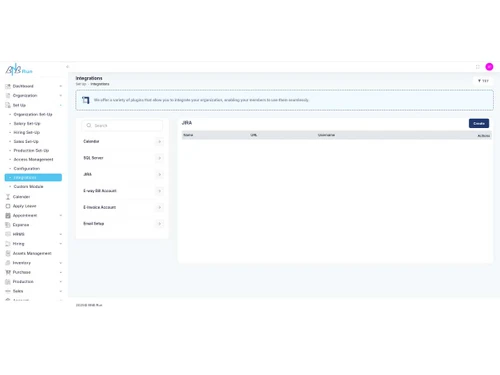Viewport: 500px width, 375px height.
Task: Focus the integrations Search field
Action: click(122, 126)
